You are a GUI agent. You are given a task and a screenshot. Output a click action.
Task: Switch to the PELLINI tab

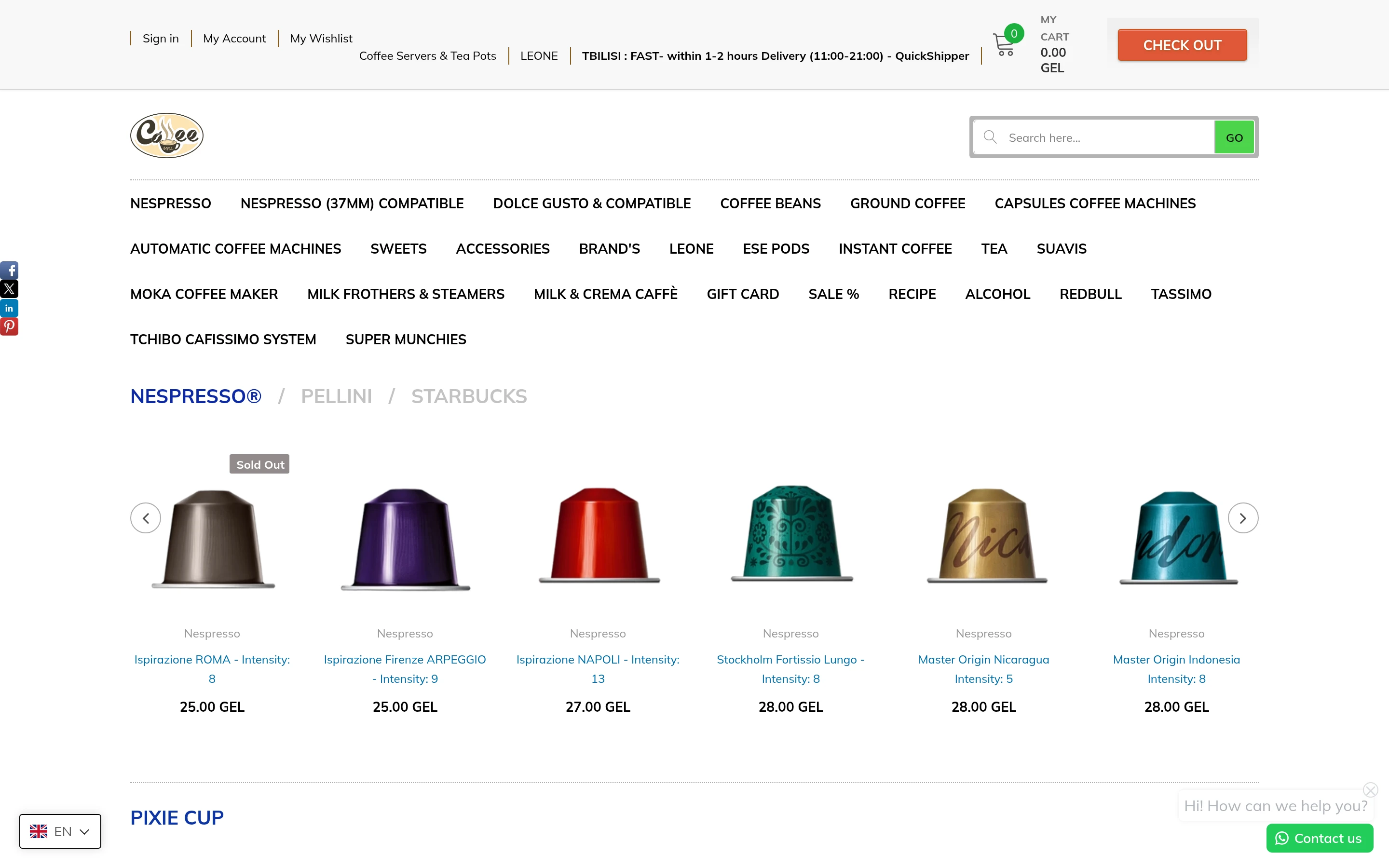click(x=336, y=396)
